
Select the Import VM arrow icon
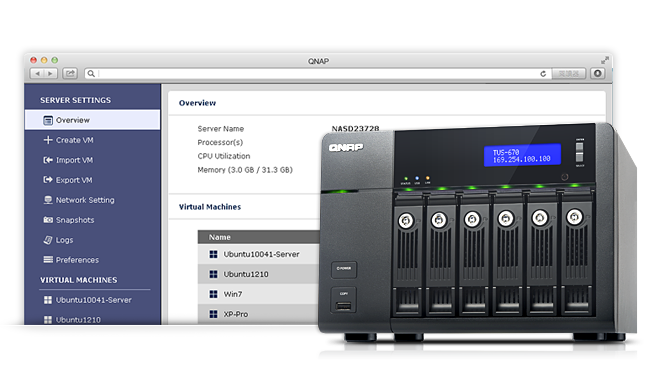pos(48,160)
